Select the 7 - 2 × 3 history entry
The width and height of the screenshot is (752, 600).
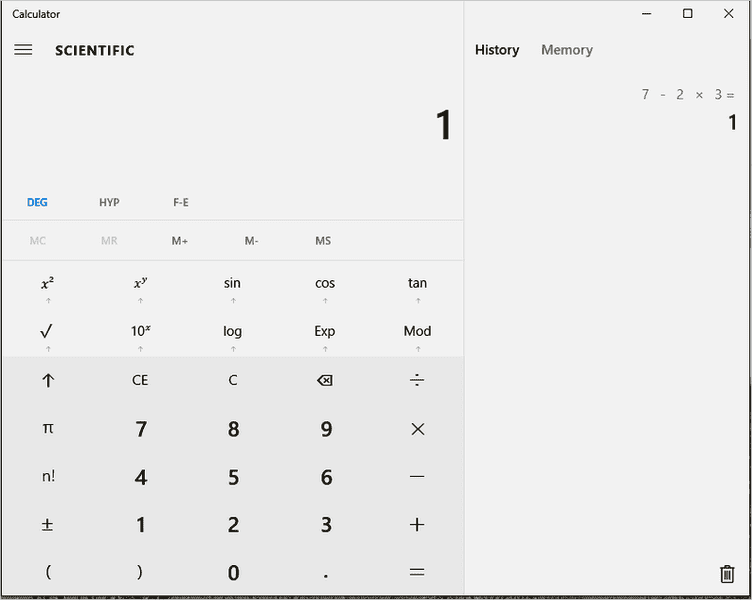pos(687,108)
